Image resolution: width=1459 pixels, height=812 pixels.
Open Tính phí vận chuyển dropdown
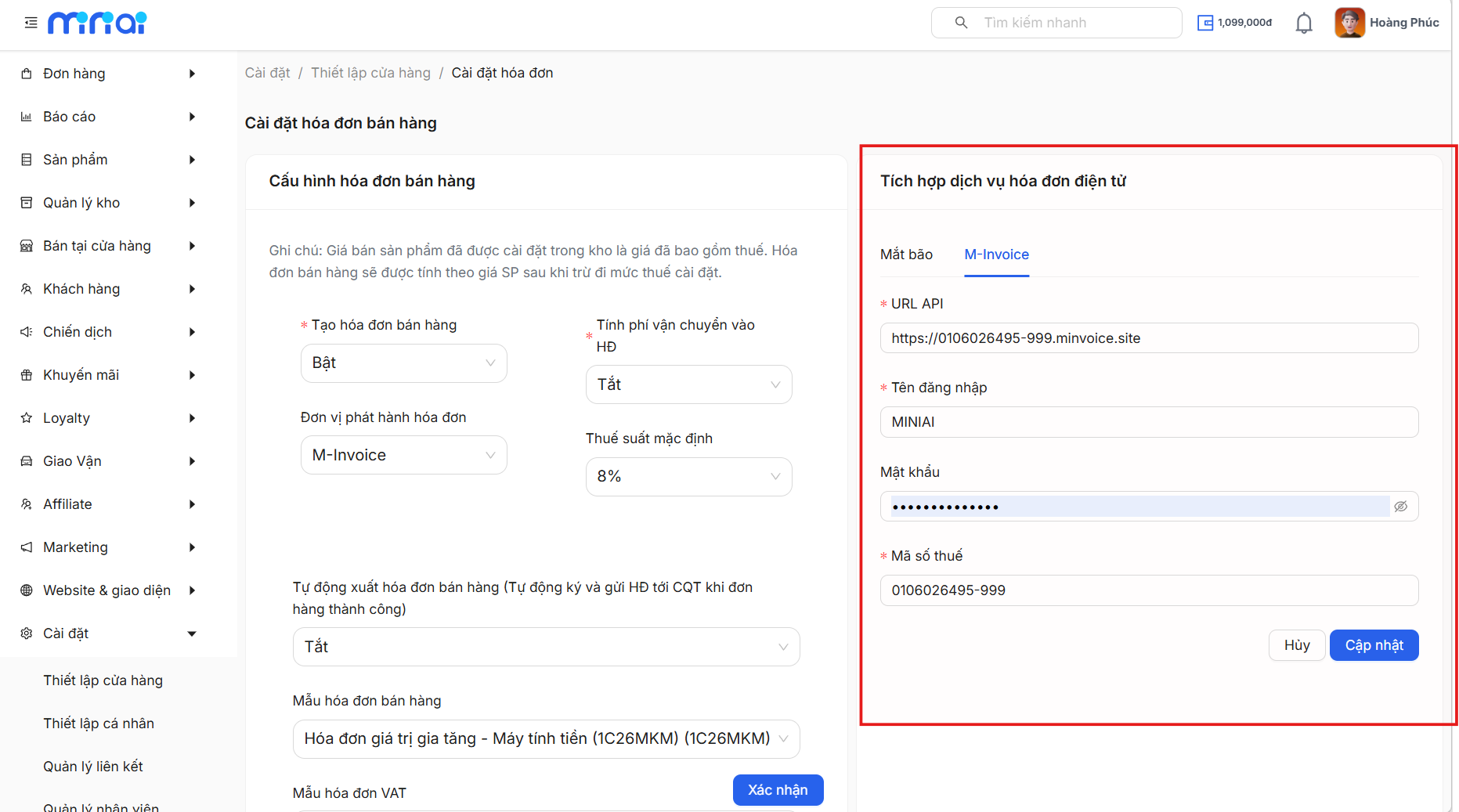click(x=689, y=384)
